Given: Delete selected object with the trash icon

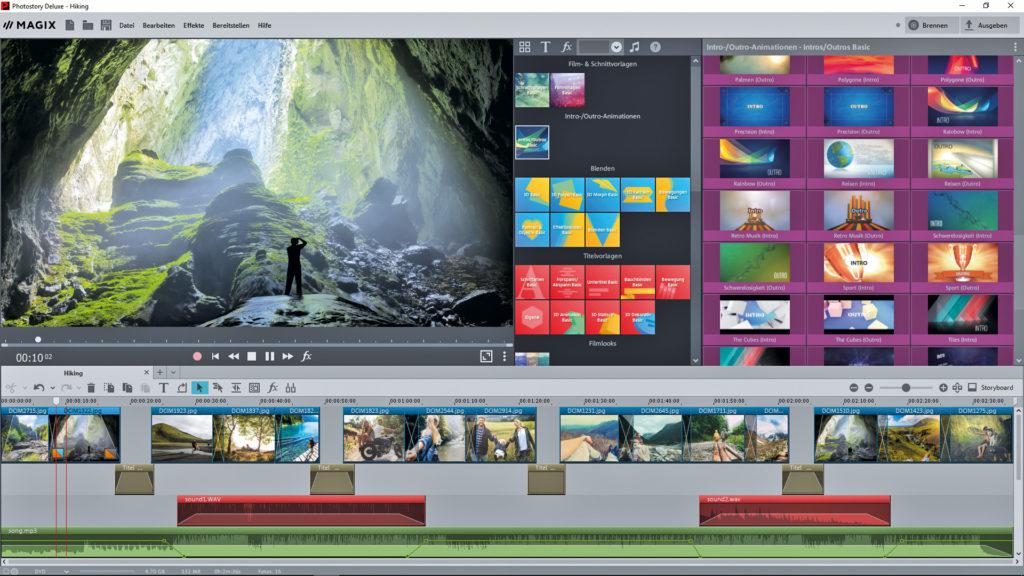Looking at the screenshot, I should (91, 387).
